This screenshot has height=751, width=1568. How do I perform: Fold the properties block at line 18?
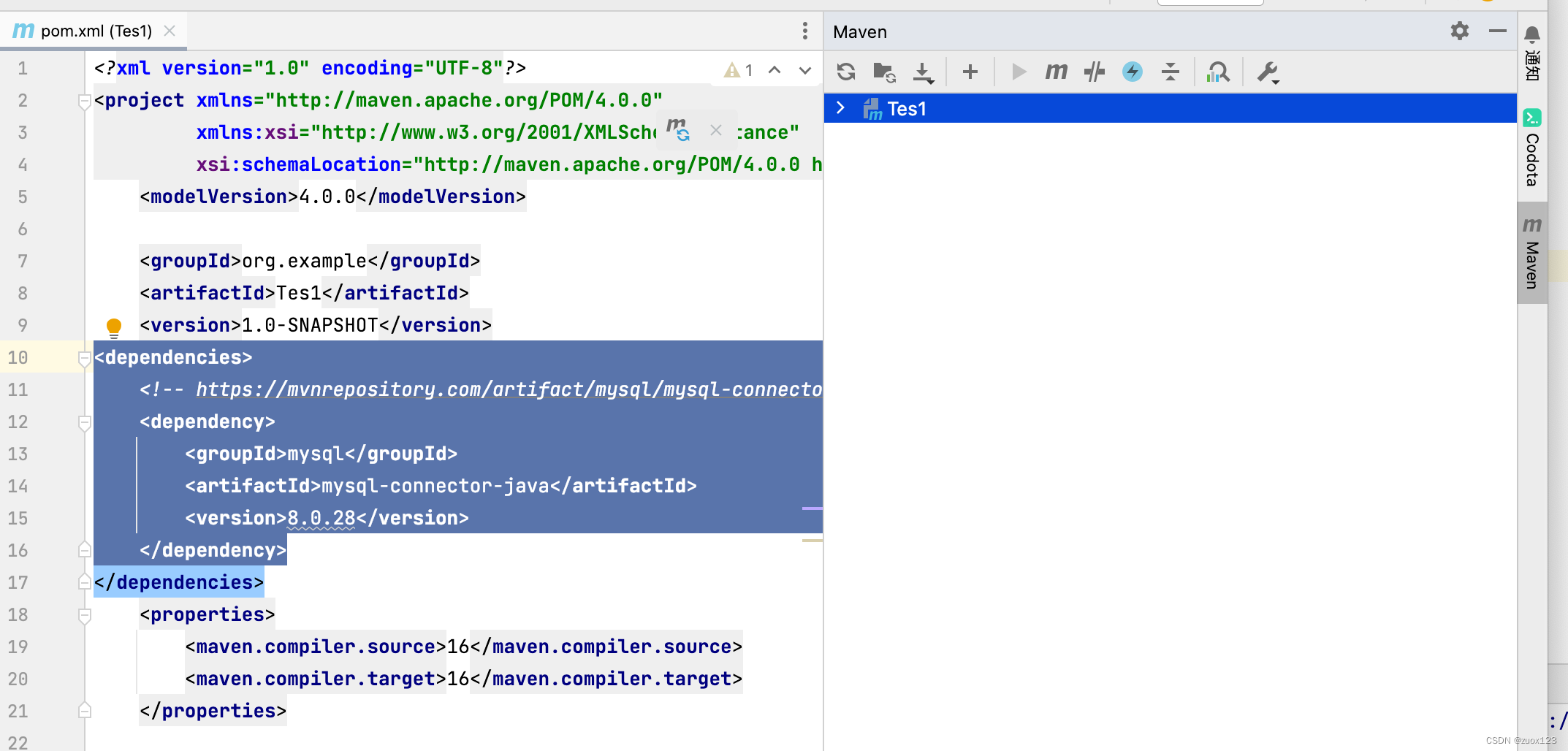tap(84, 615)
